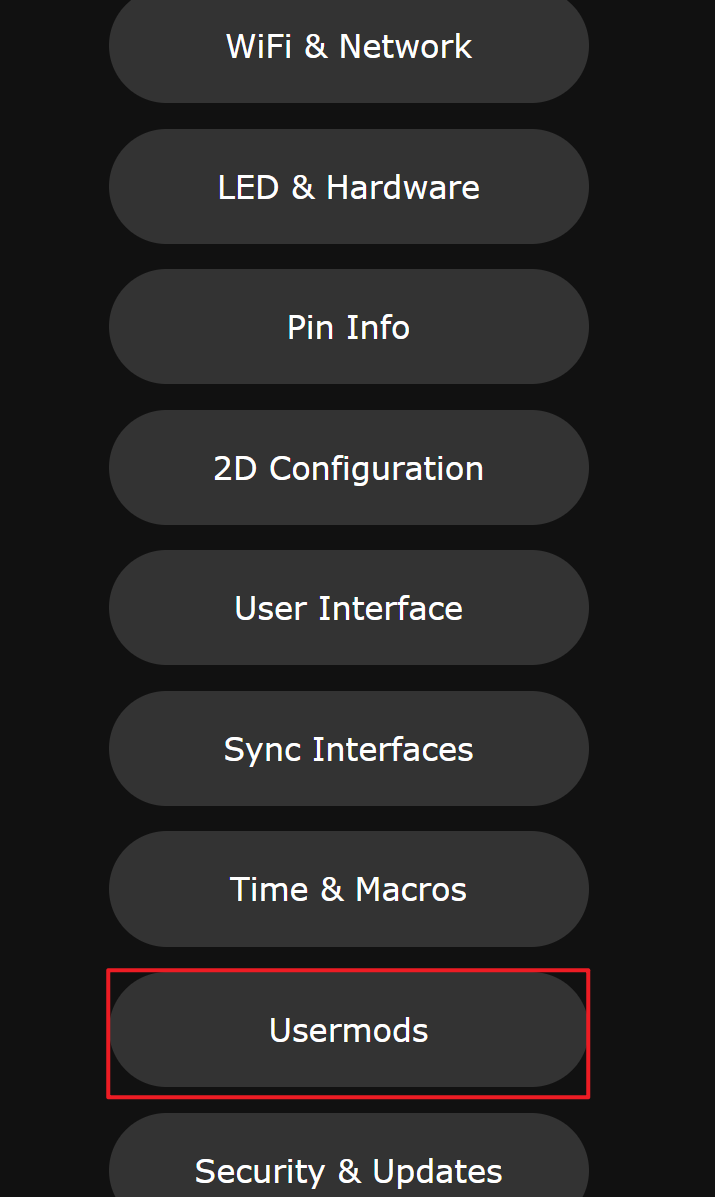The image size is (715, 1197).
Task: Choose the WiFi & Network menu entry
Action: pyautogui.click(x=349, y=47)
